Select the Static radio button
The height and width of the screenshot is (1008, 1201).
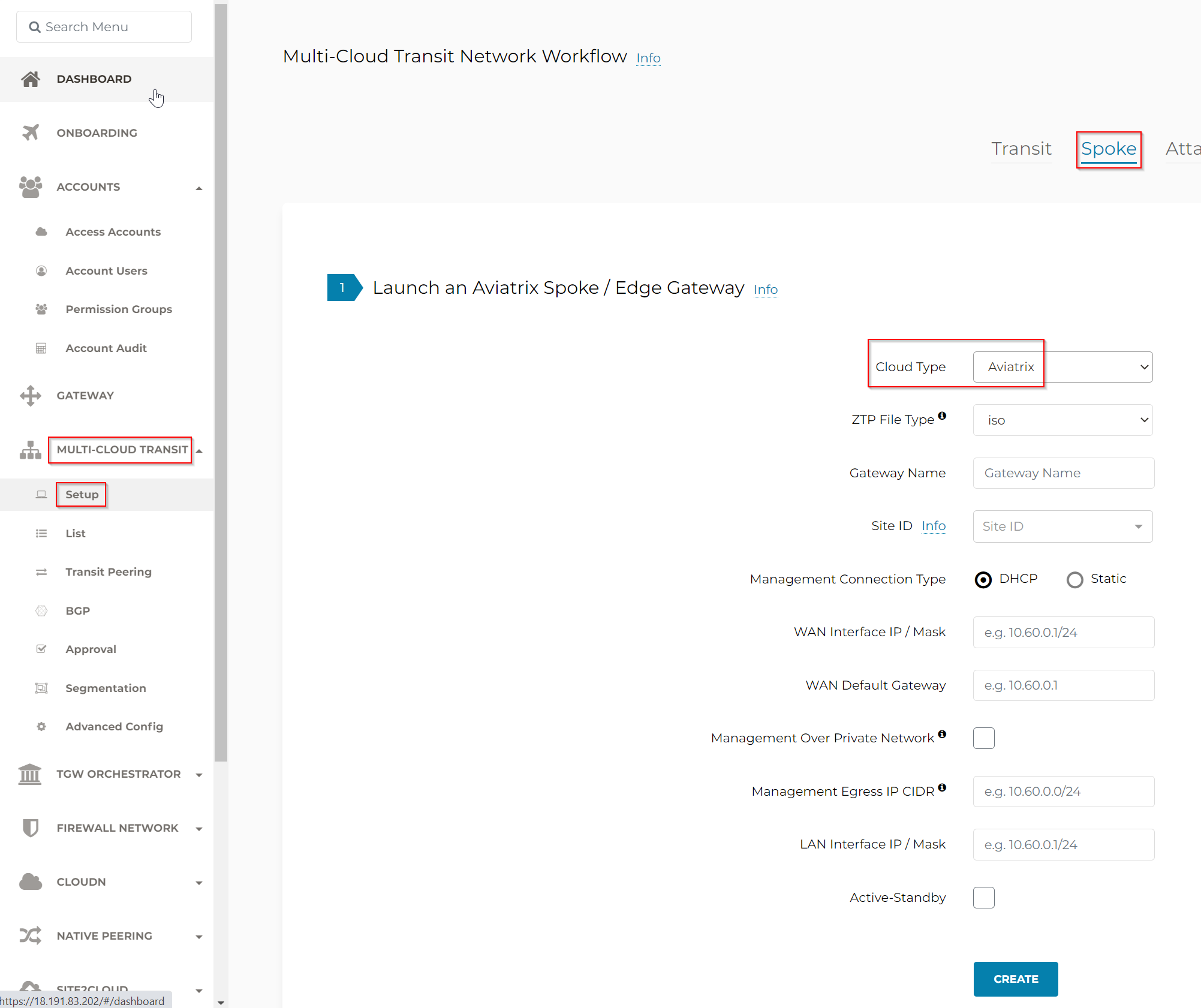(x=1075, y=580)
